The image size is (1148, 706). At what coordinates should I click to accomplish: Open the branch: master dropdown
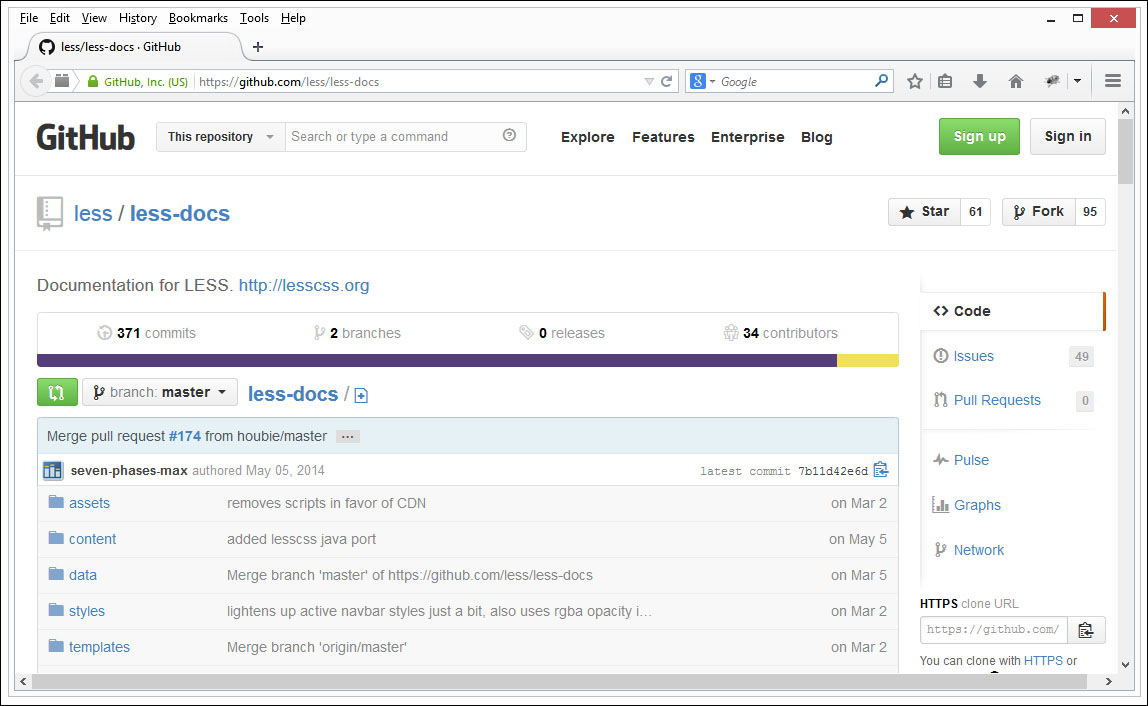click(160, 393)
